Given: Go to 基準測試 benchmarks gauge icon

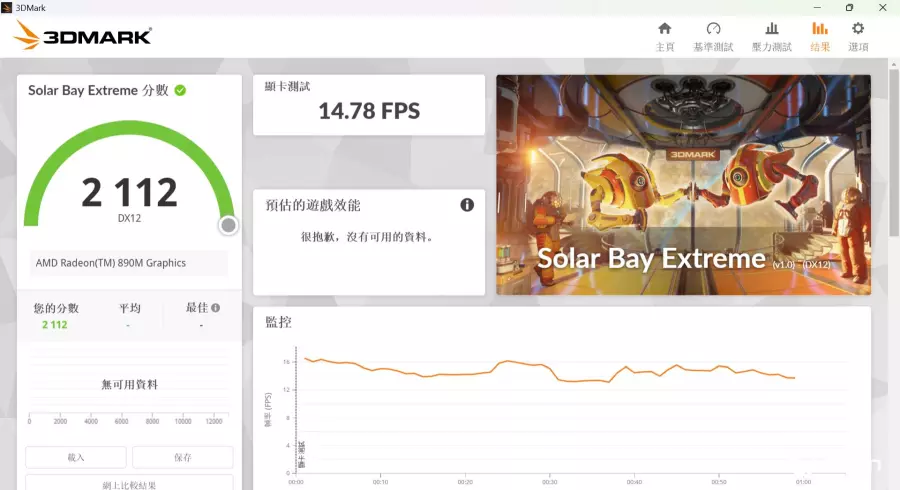Looking at the screenshot, I should click(x=713, y=29).
